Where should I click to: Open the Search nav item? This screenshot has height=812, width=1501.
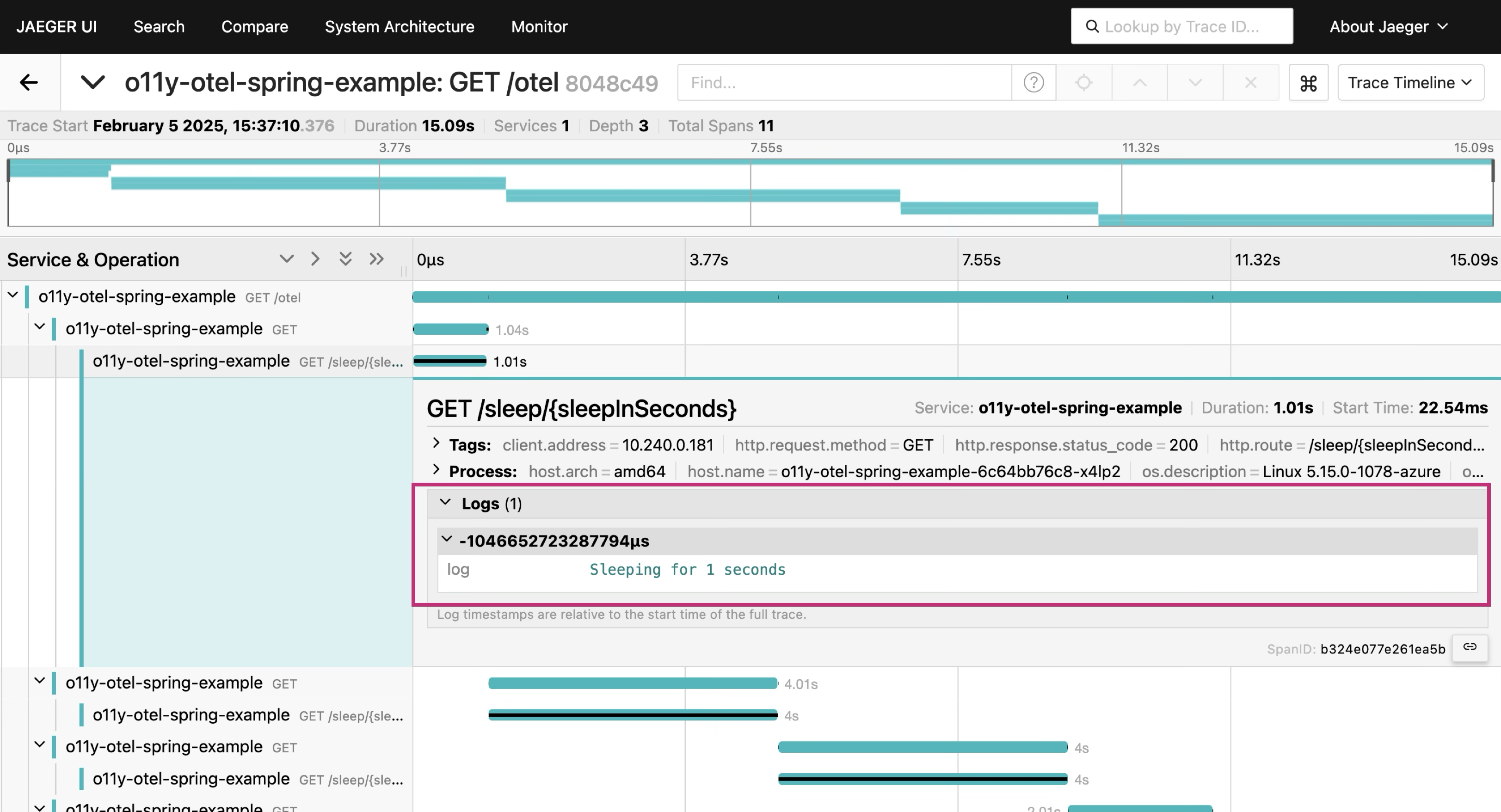pyautogui.click(x=159, y=27)
